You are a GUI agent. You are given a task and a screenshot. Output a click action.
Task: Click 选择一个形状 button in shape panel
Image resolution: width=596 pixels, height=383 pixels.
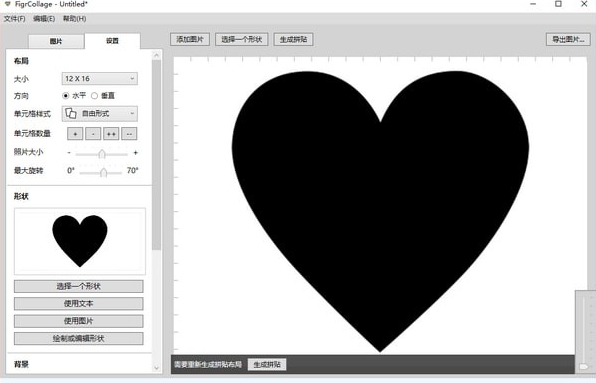(x=79, y=286)
